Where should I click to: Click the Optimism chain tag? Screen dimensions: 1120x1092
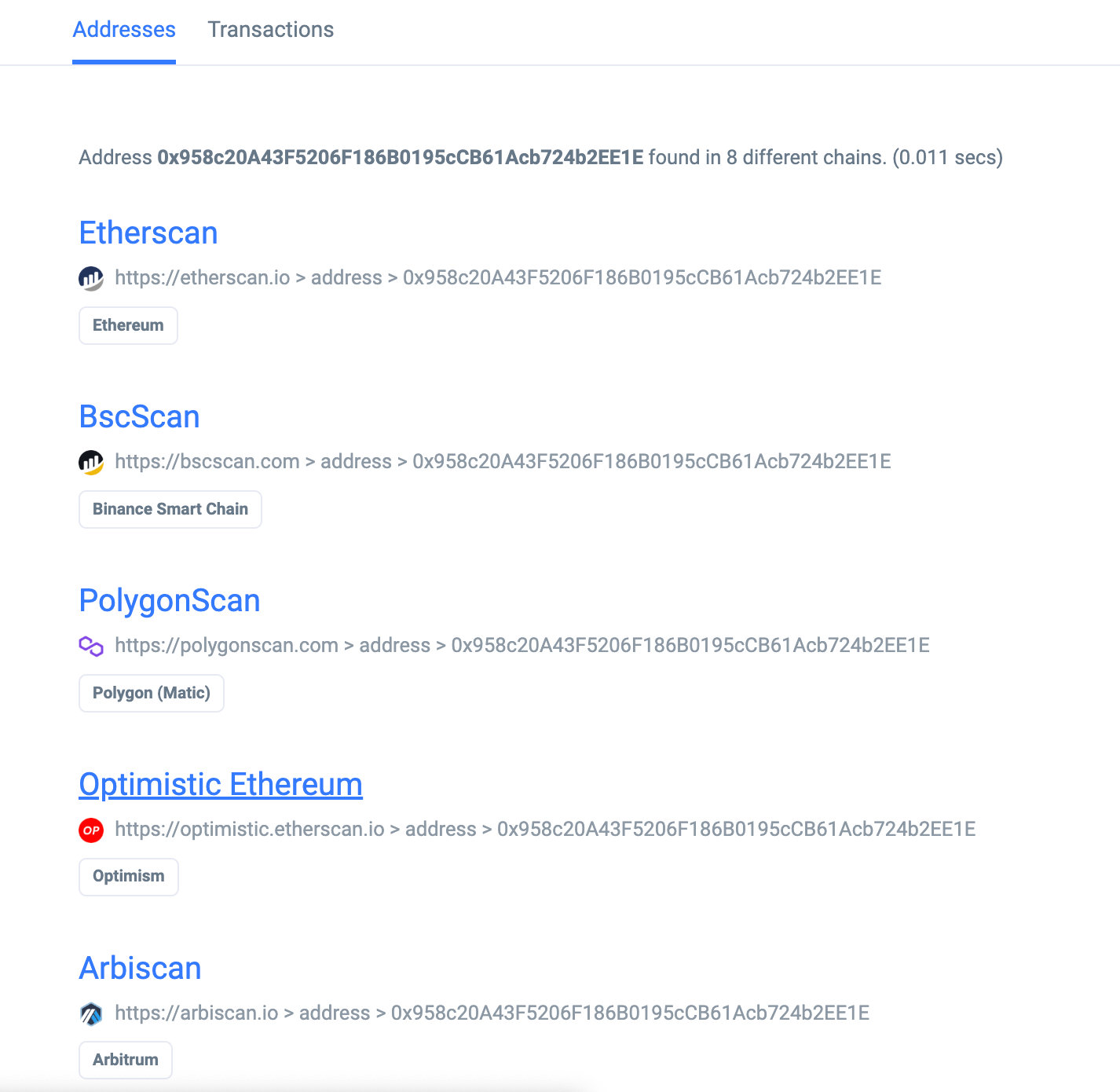click(x=128, y=876)
